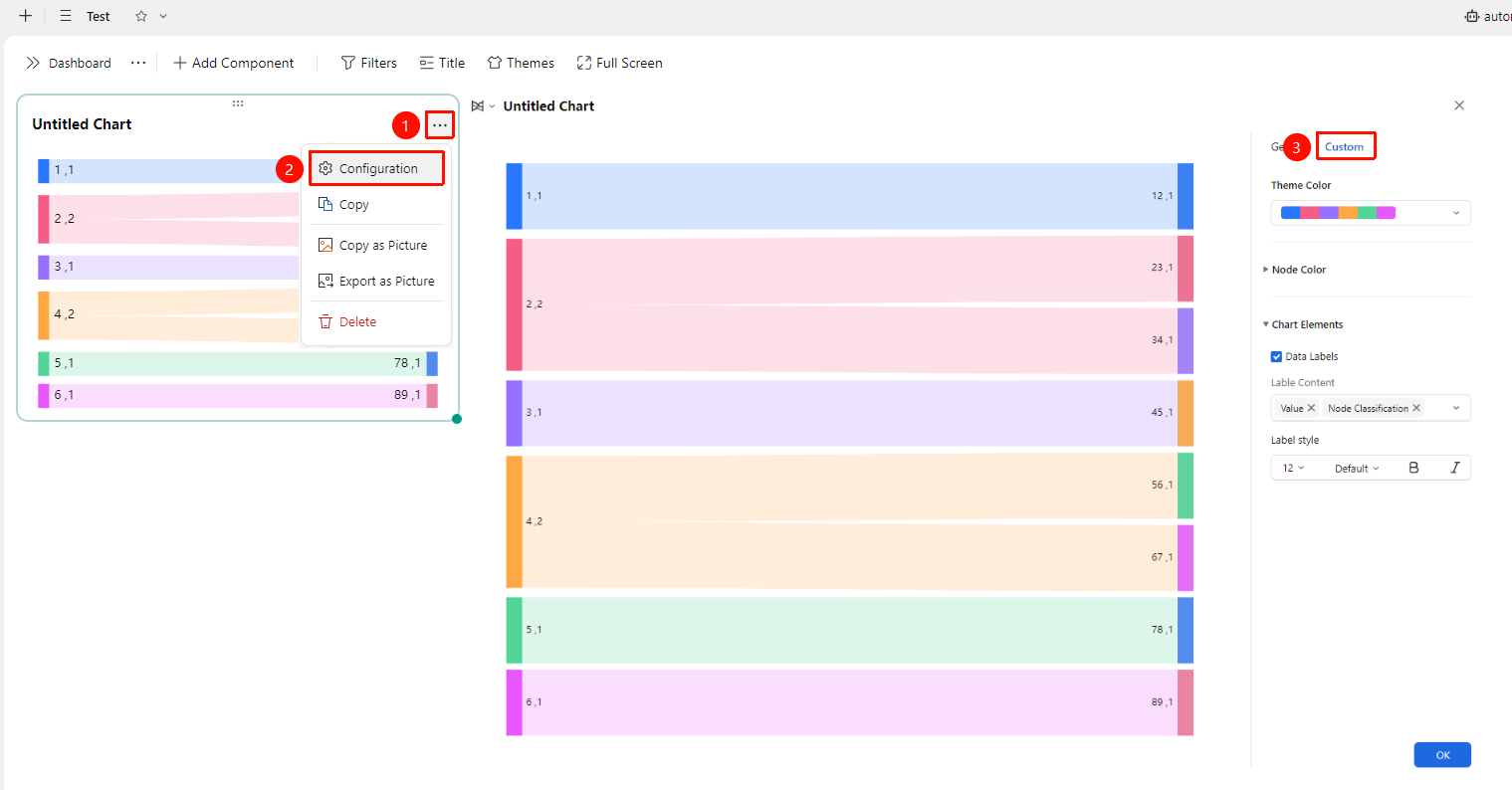1512x790 pixels.
Task: Open the Default label color dropdown
Action: [1357, 468]
